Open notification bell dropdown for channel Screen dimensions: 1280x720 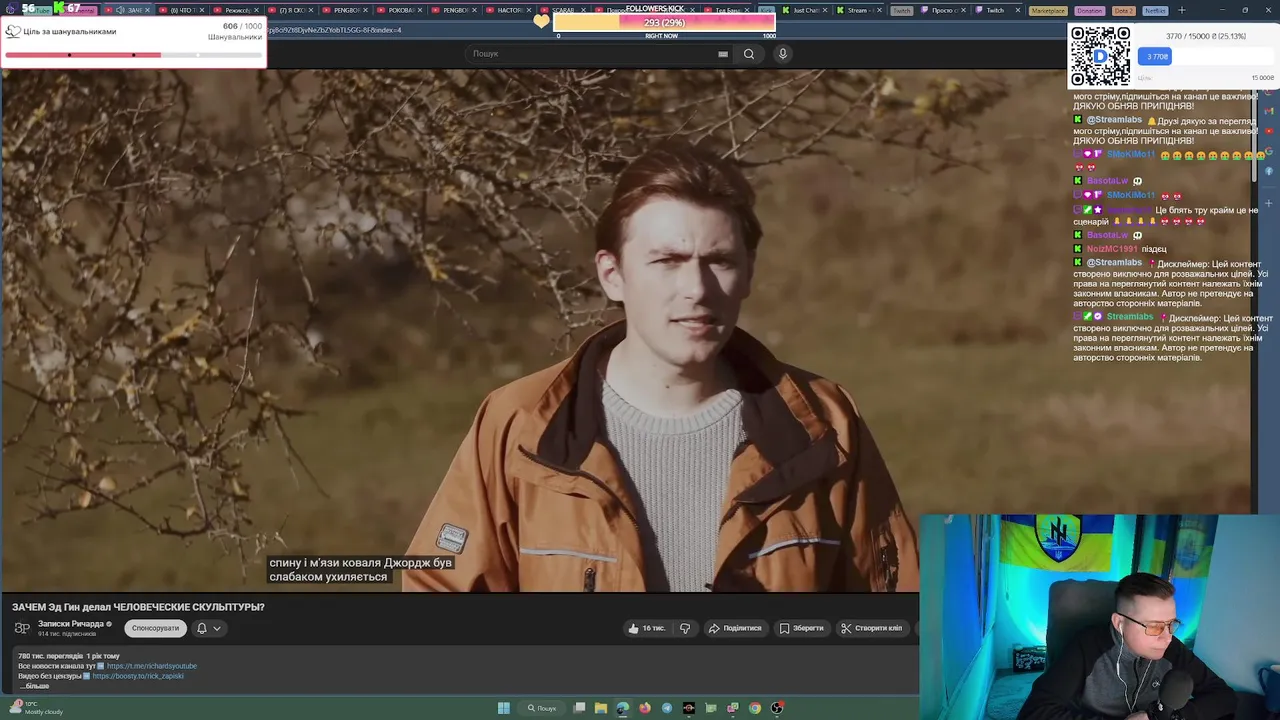click(x=208, y=628)
